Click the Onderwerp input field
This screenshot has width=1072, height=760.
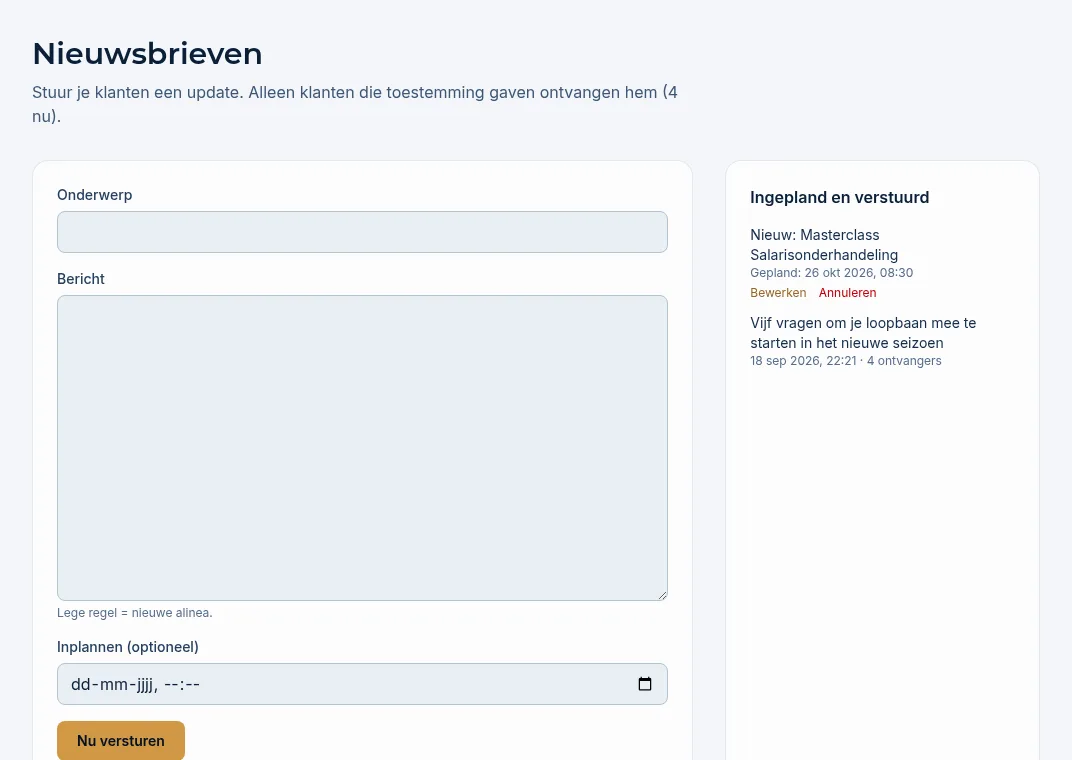362,232
